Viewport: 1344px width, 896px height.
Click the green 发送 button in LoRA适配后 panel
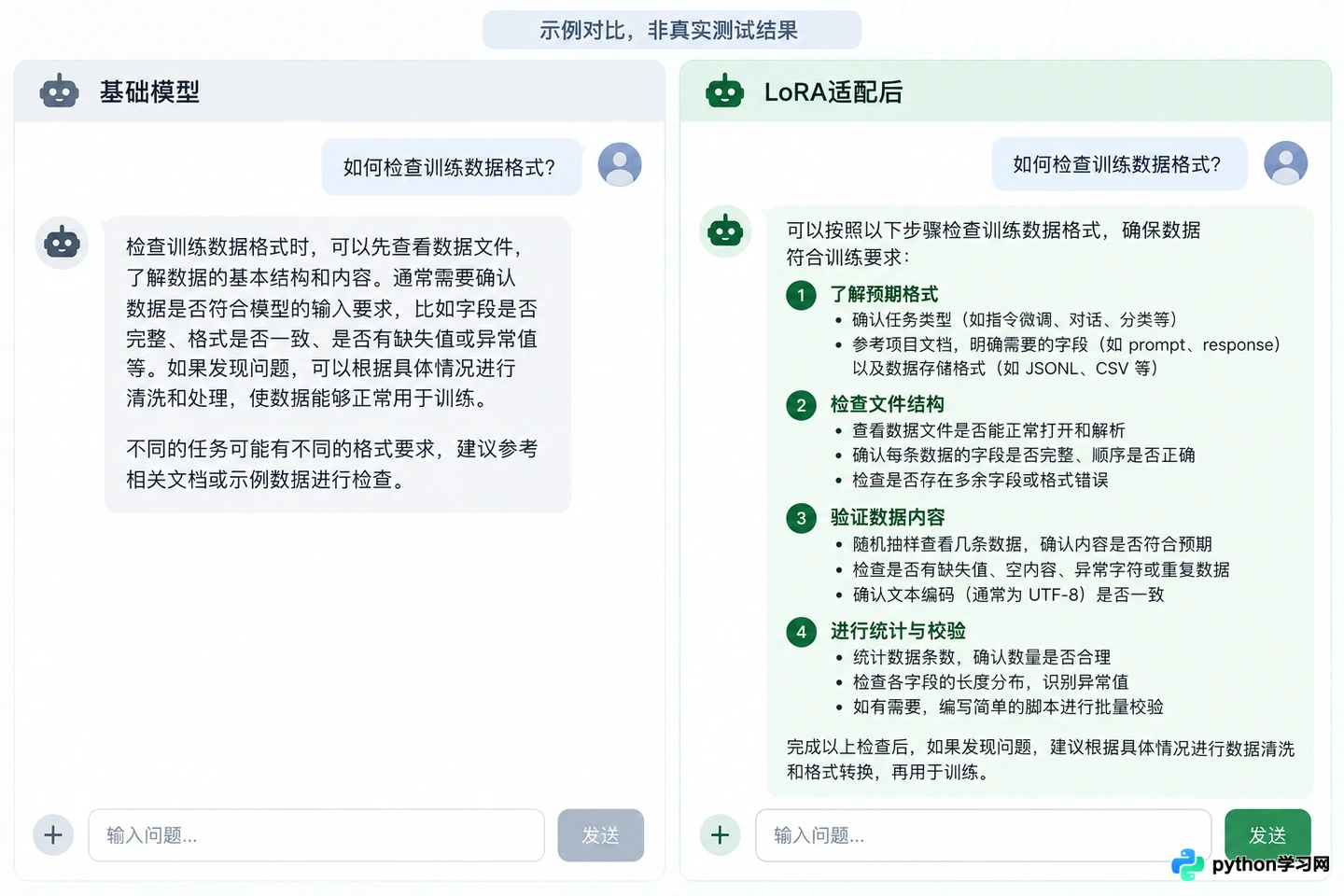(1267, 834)
